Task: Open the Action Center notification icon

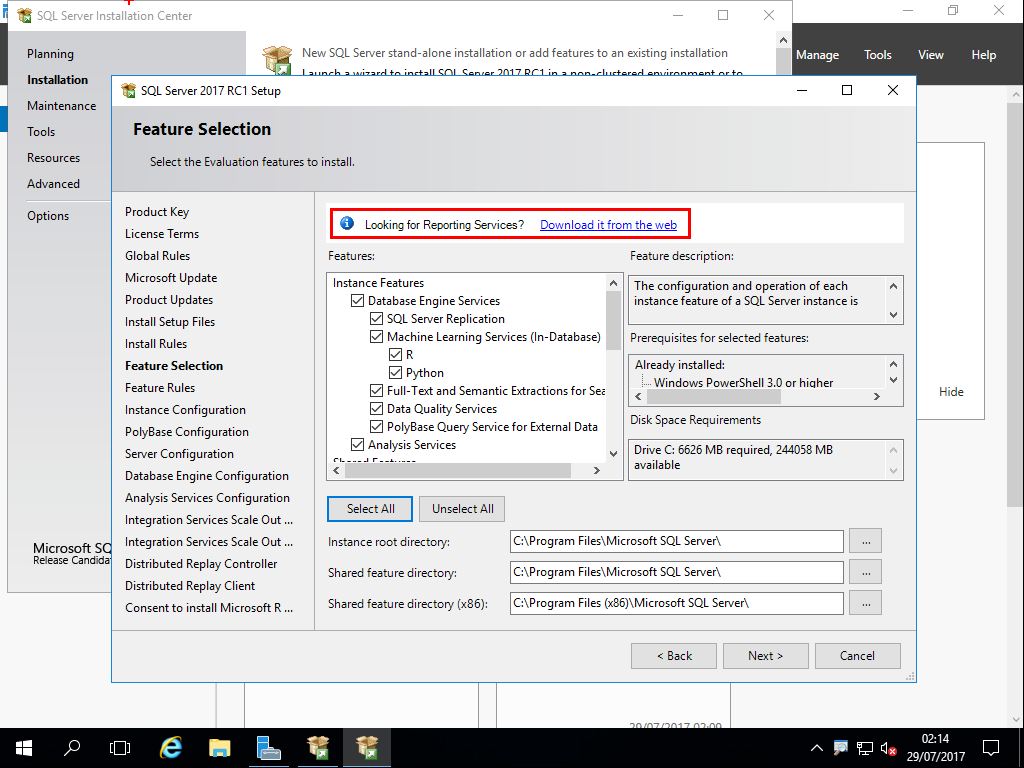Action: pyautogui.click(x=991, y=747)
